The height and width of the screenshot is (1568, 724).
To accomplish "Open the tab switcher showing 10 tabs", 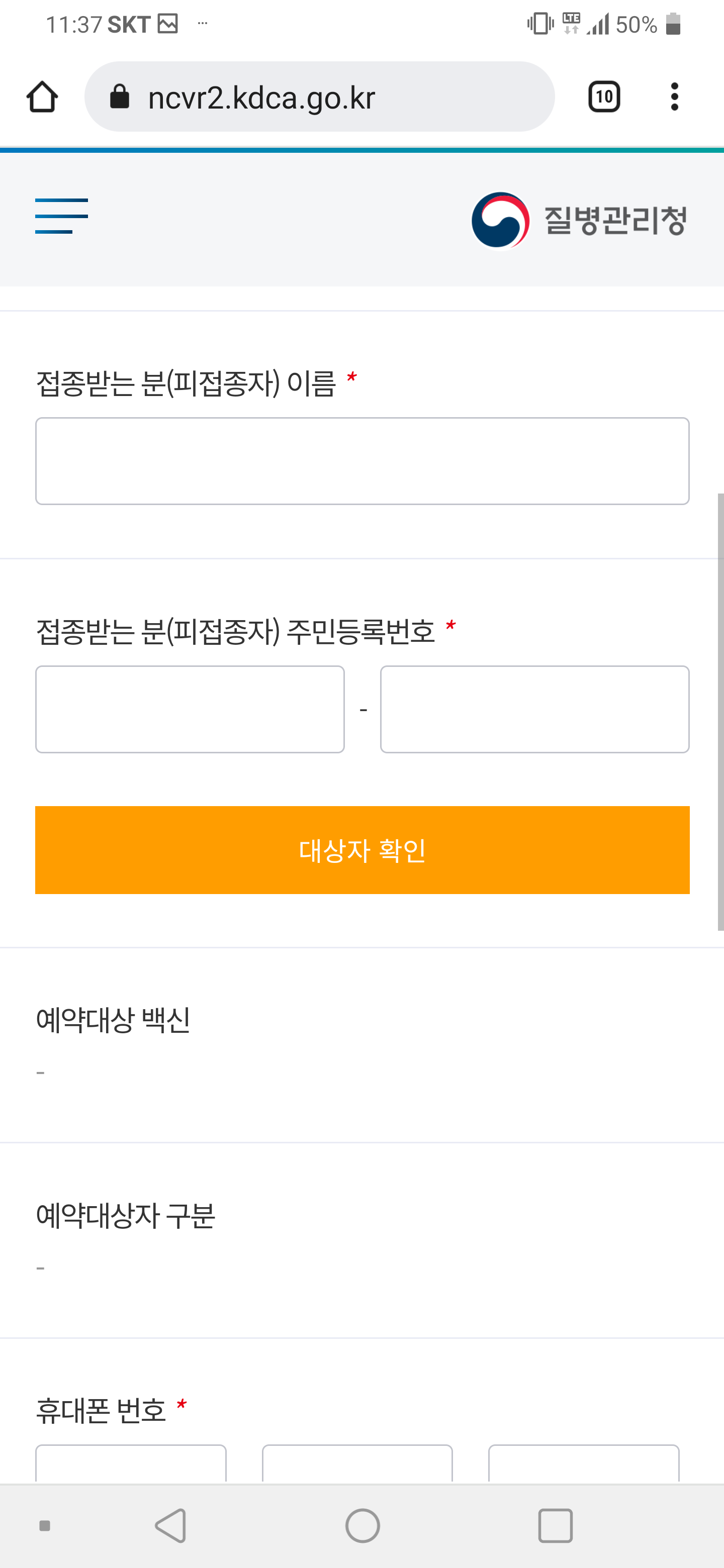I will click(603, 97).
